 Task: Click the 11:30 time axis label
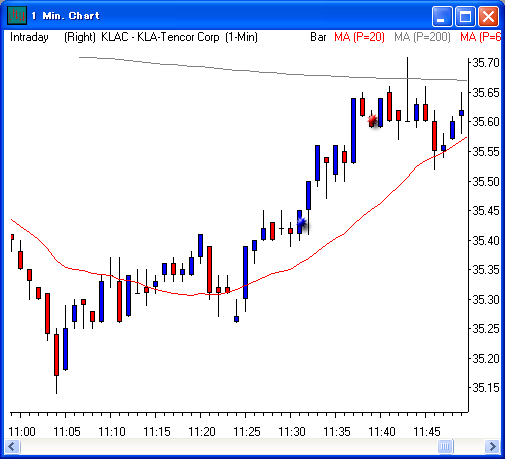point(292,432)
